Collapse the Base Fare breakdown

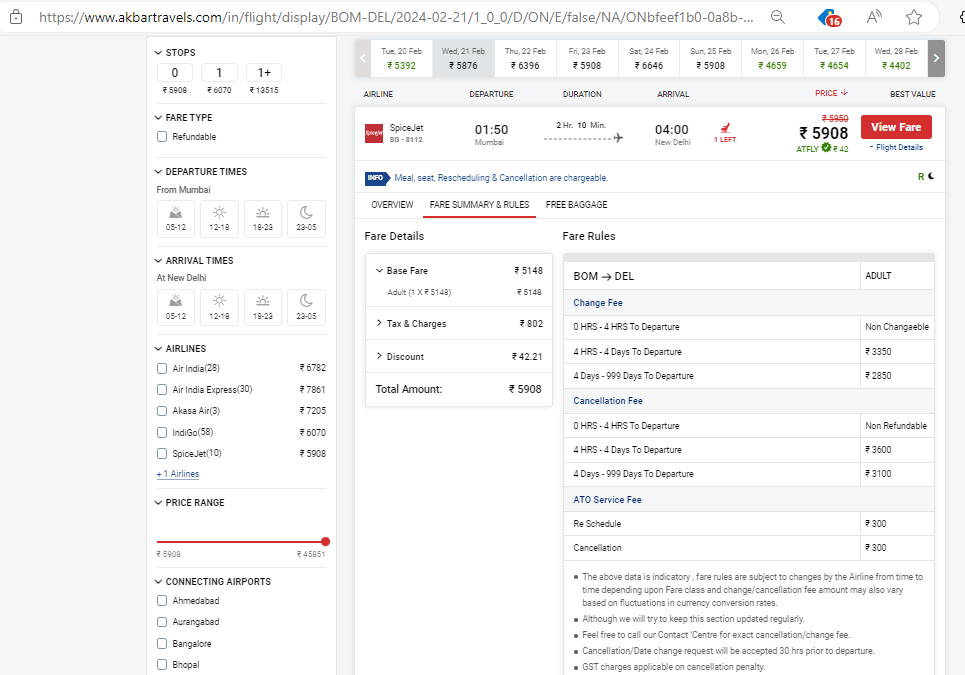(x=380, y=271)
